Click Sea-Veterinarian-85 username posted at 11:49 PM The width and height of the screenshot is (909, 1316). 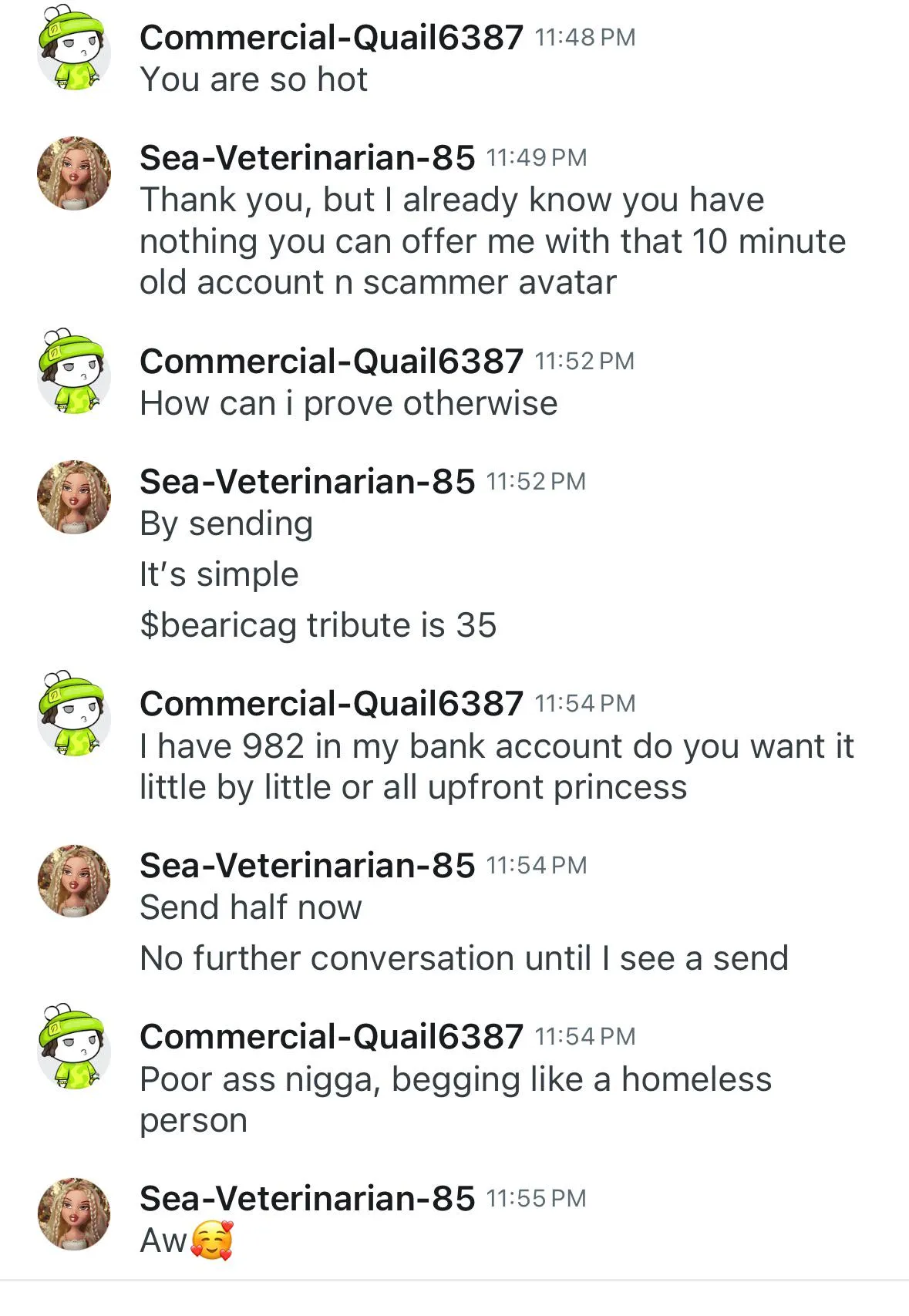click(x=307, y=158)
